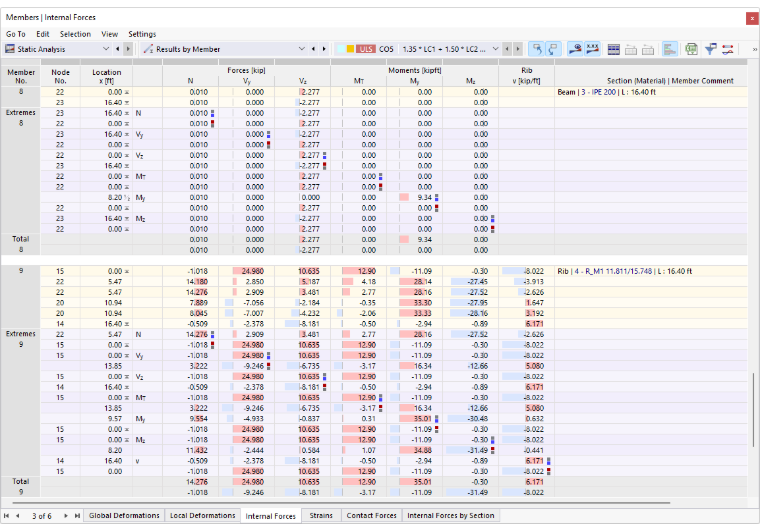Click the Excel export icon

pos(691,49)
